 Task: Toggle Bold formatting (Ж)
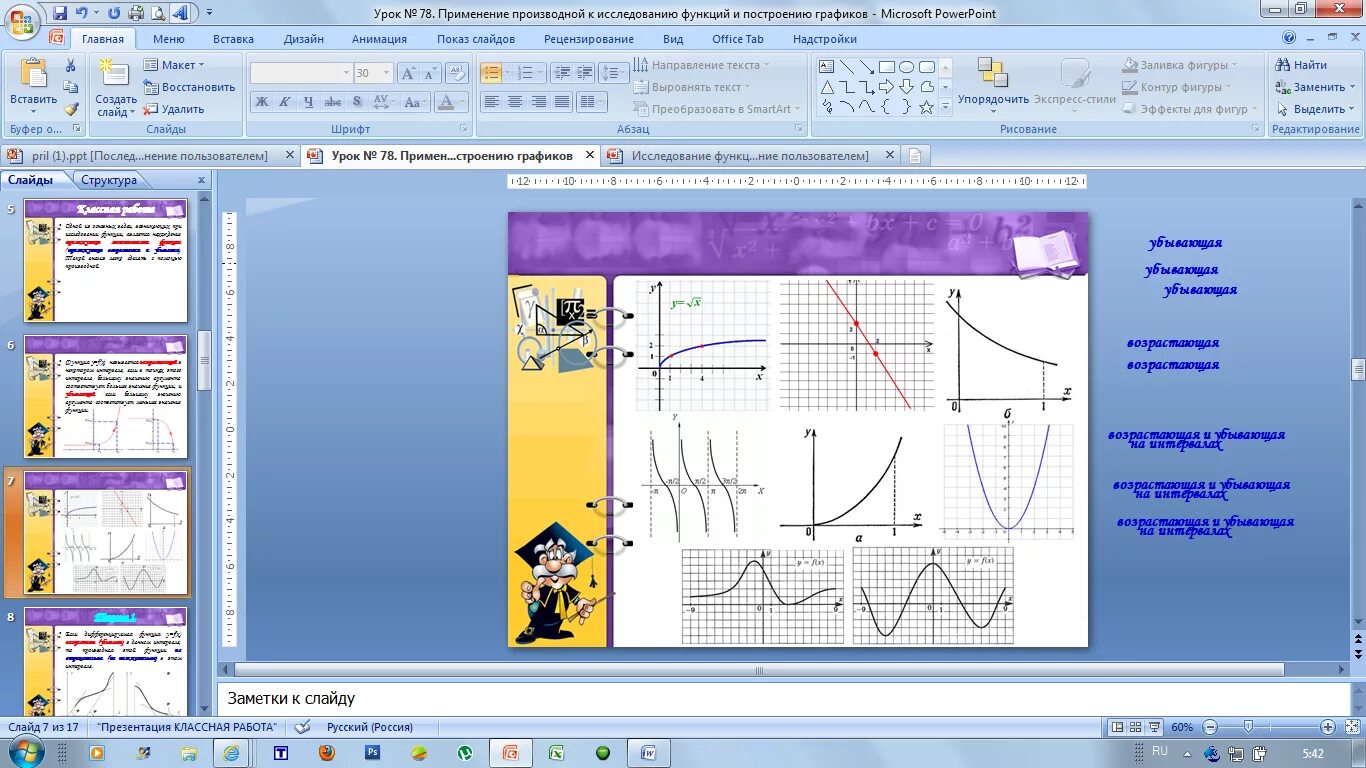[x=262, y=102]
